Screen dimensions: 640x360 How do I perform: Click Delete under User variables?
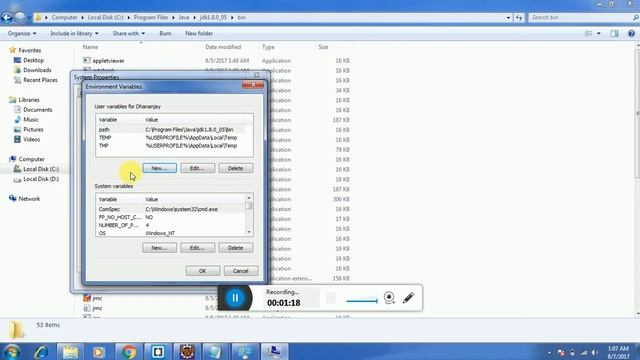pyautogui.click(x=236, y=168)
